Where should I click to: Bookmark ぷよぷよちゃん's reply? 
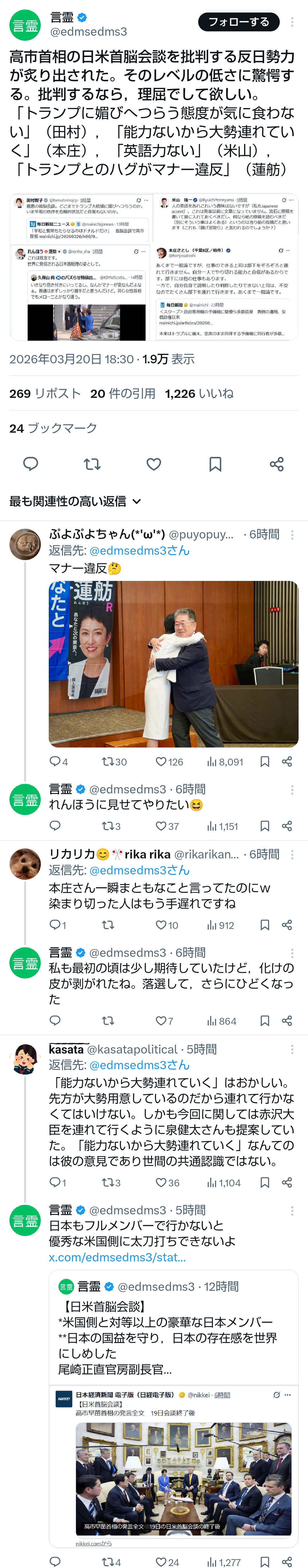(x=265, y=761)
